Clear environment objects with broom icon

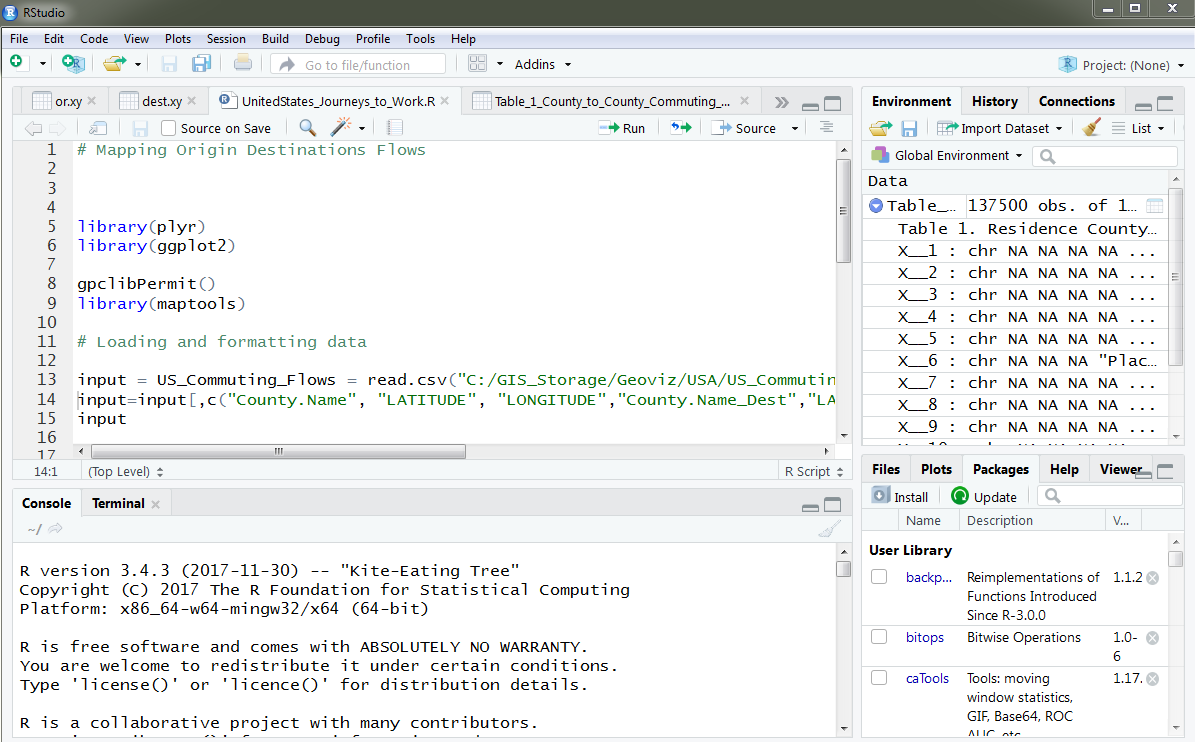click(1092, 128)
